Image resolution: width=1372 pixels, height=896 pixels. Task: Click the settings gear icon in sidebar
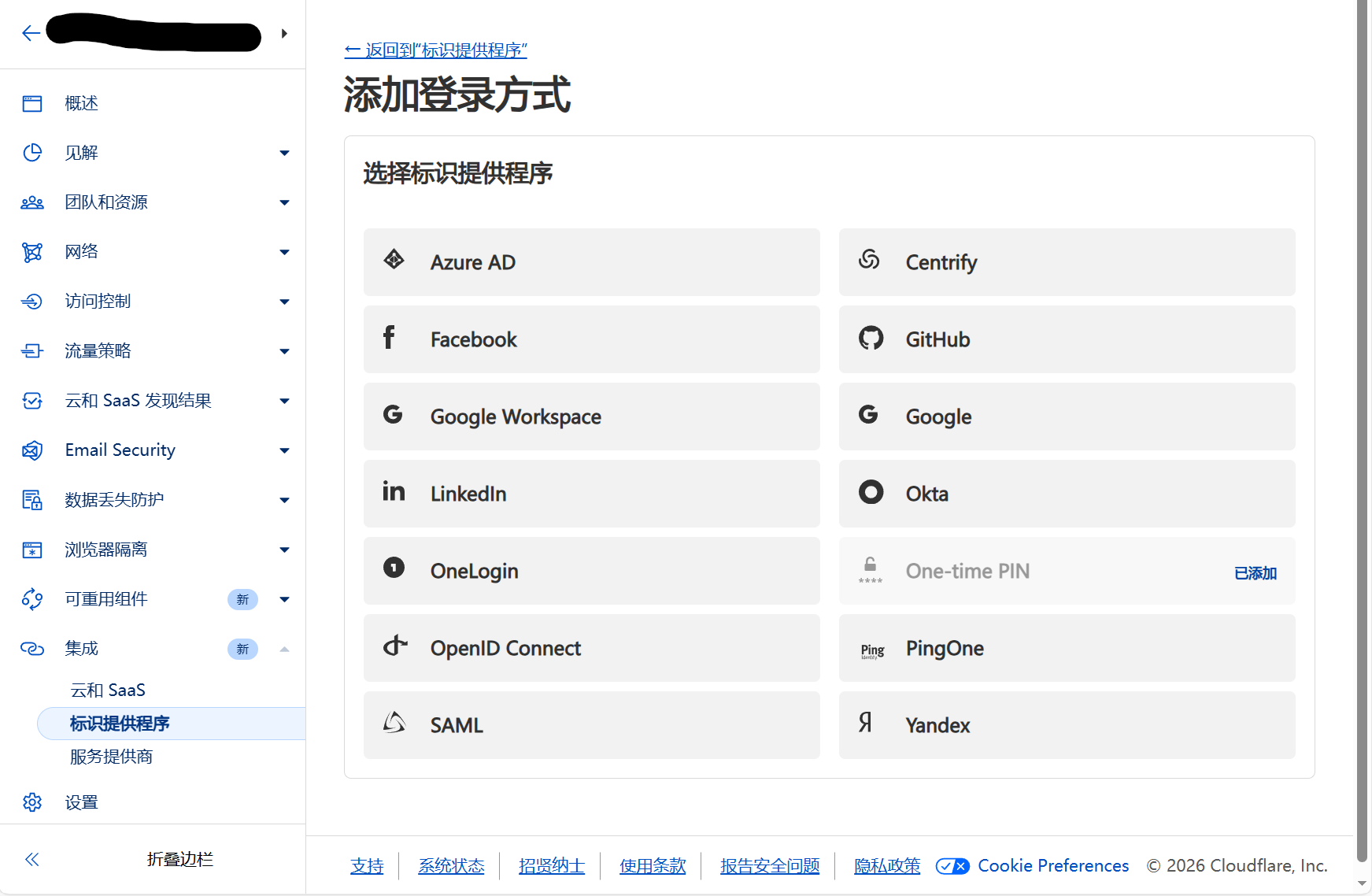tap(32, 802)
